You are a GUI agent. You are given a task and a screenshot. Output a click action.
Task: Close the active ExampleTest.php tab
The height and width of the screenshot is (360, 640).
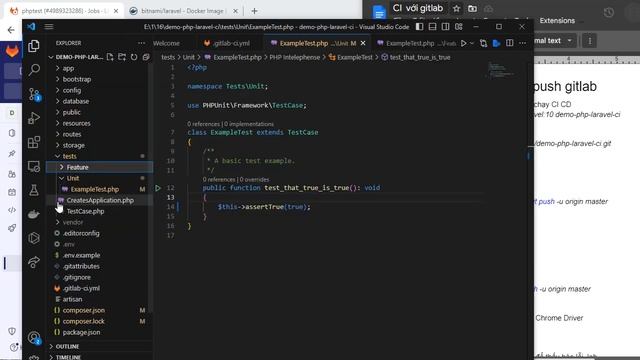coord(363,43)
